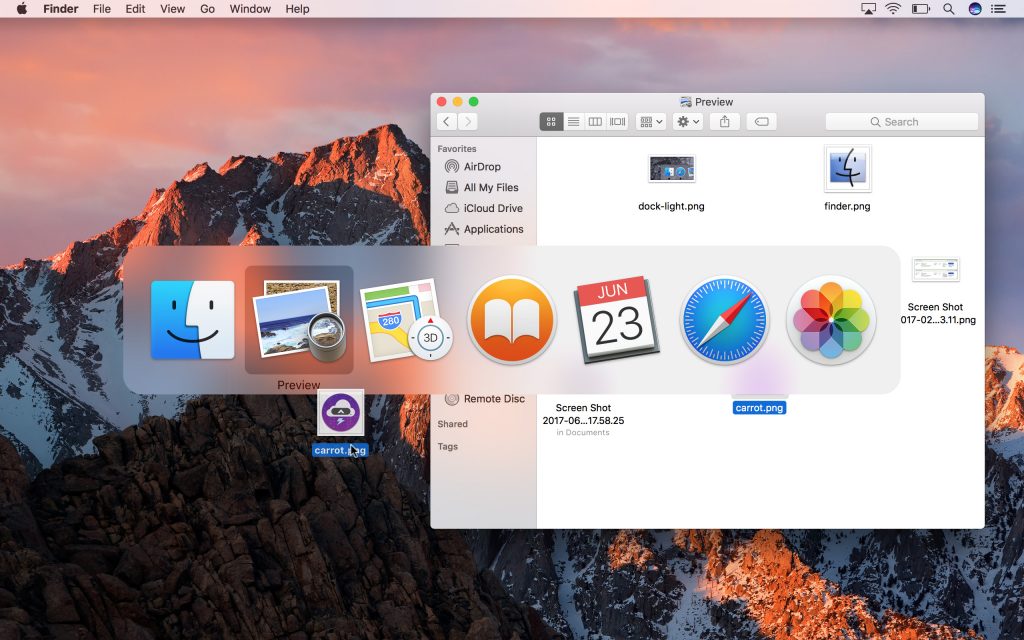Click the Share toolbar button
The width and height of the screenshot is (1024, 640).
pyautogui.click(x=724, y=121)
